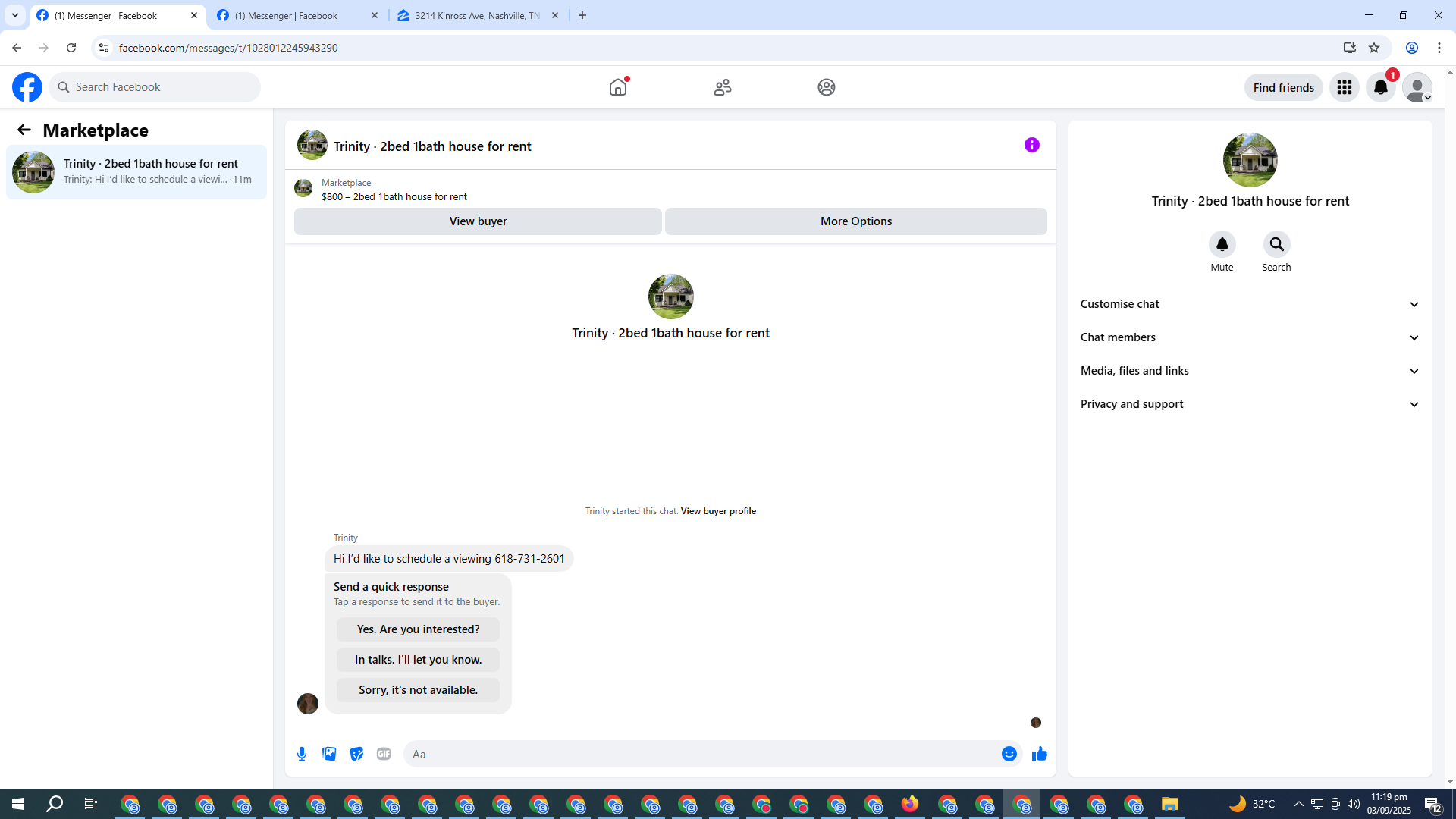Switch to the second Messenger browser tab
Viewport: 1456px width, 819px height.
[297, 16]
